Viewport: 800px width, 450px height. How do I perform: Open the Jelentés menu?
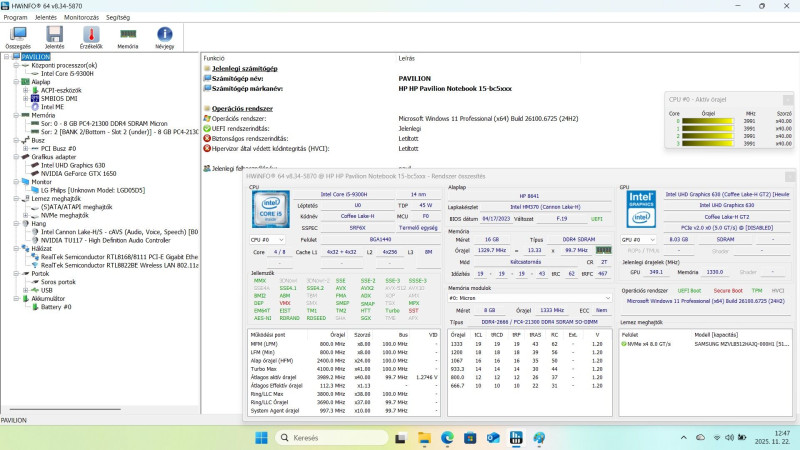point(46,17)
